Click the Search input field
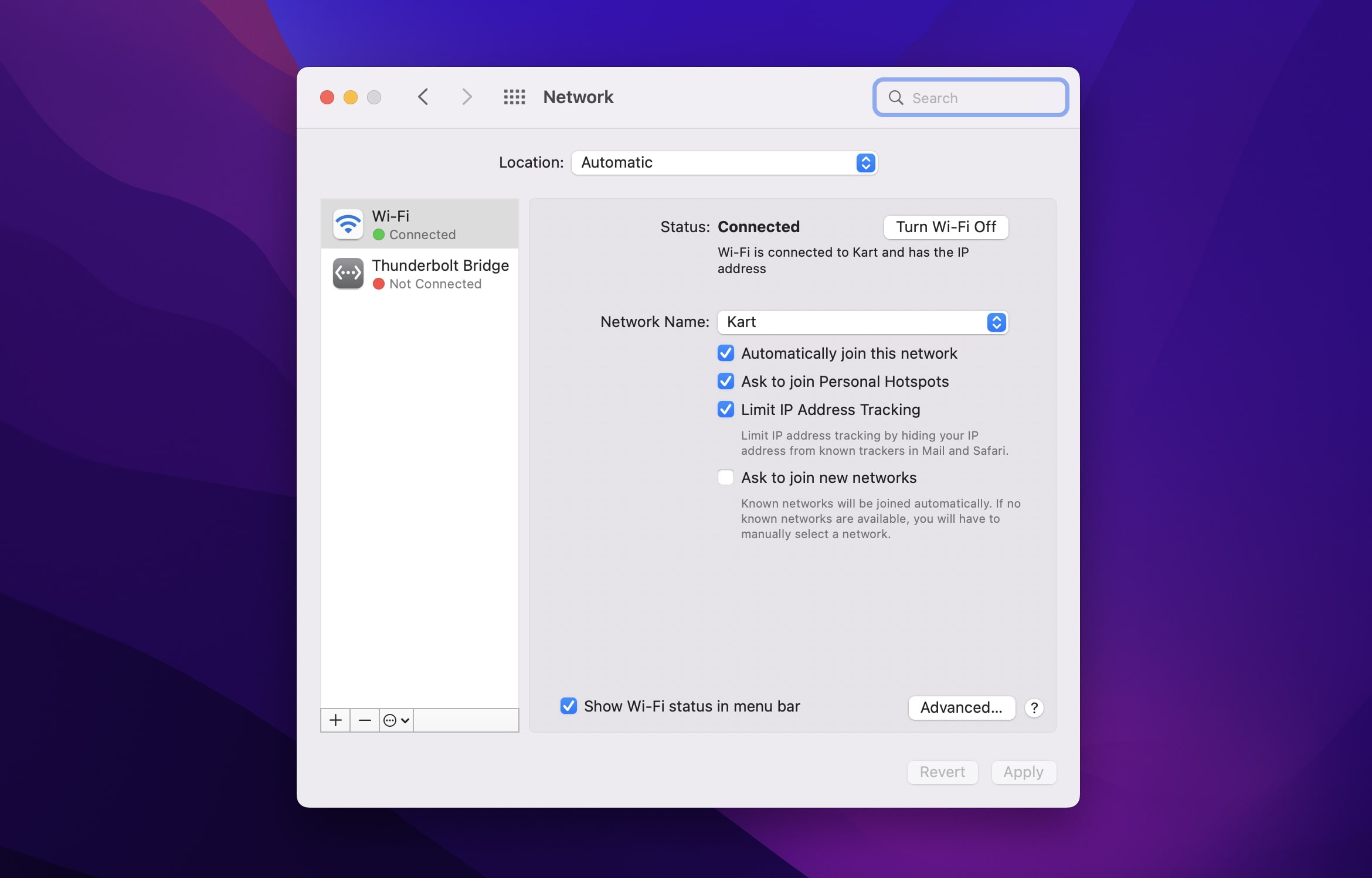Screen dimensions: 1372x878 pos(969,97)
